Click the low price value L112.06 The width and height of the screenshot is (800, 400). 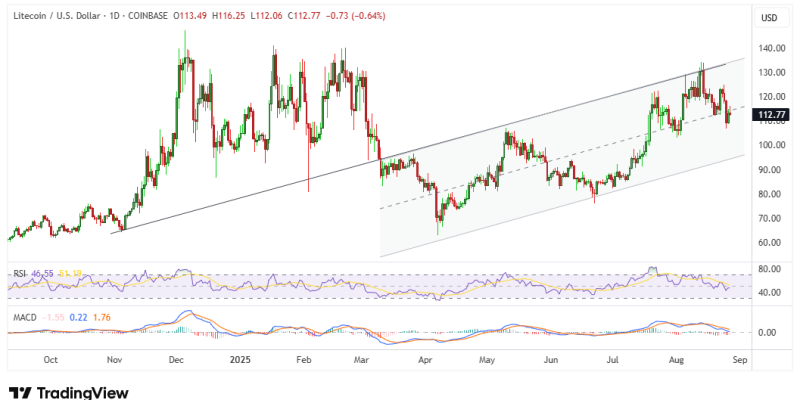click(266, 16)
